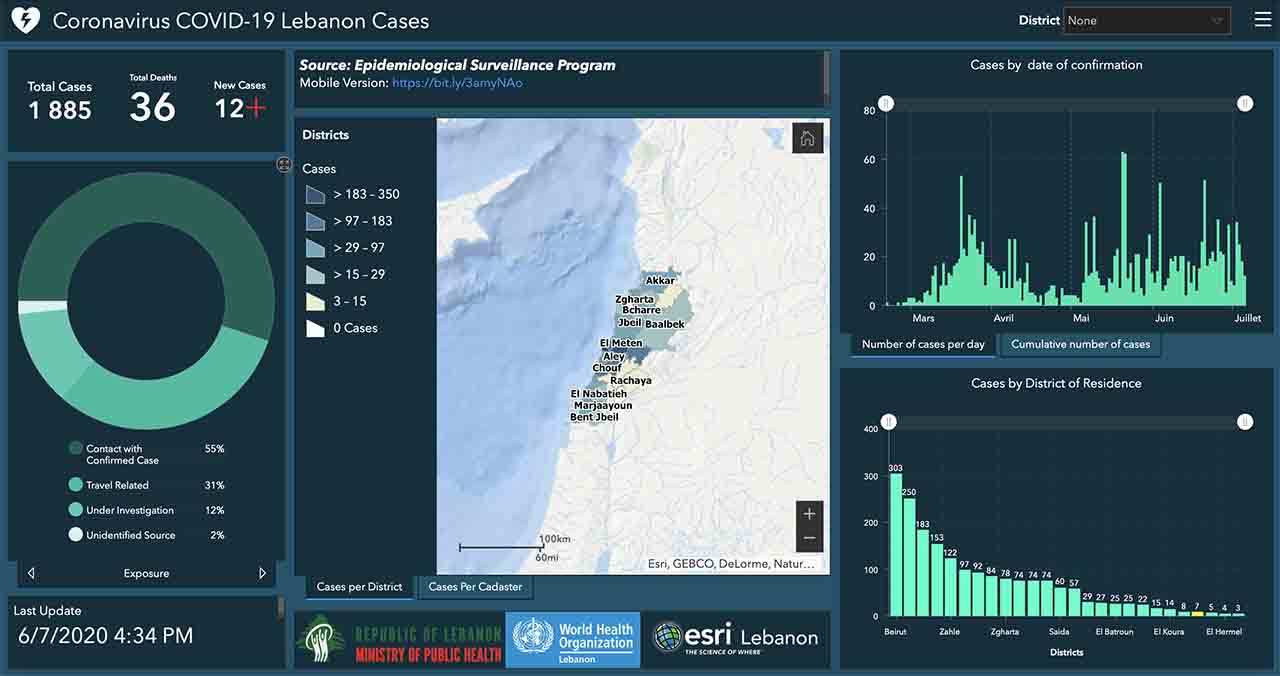The image size is (1280, 676).
Task: Open the District dropdown selector
Action: tap(1147, 20)
